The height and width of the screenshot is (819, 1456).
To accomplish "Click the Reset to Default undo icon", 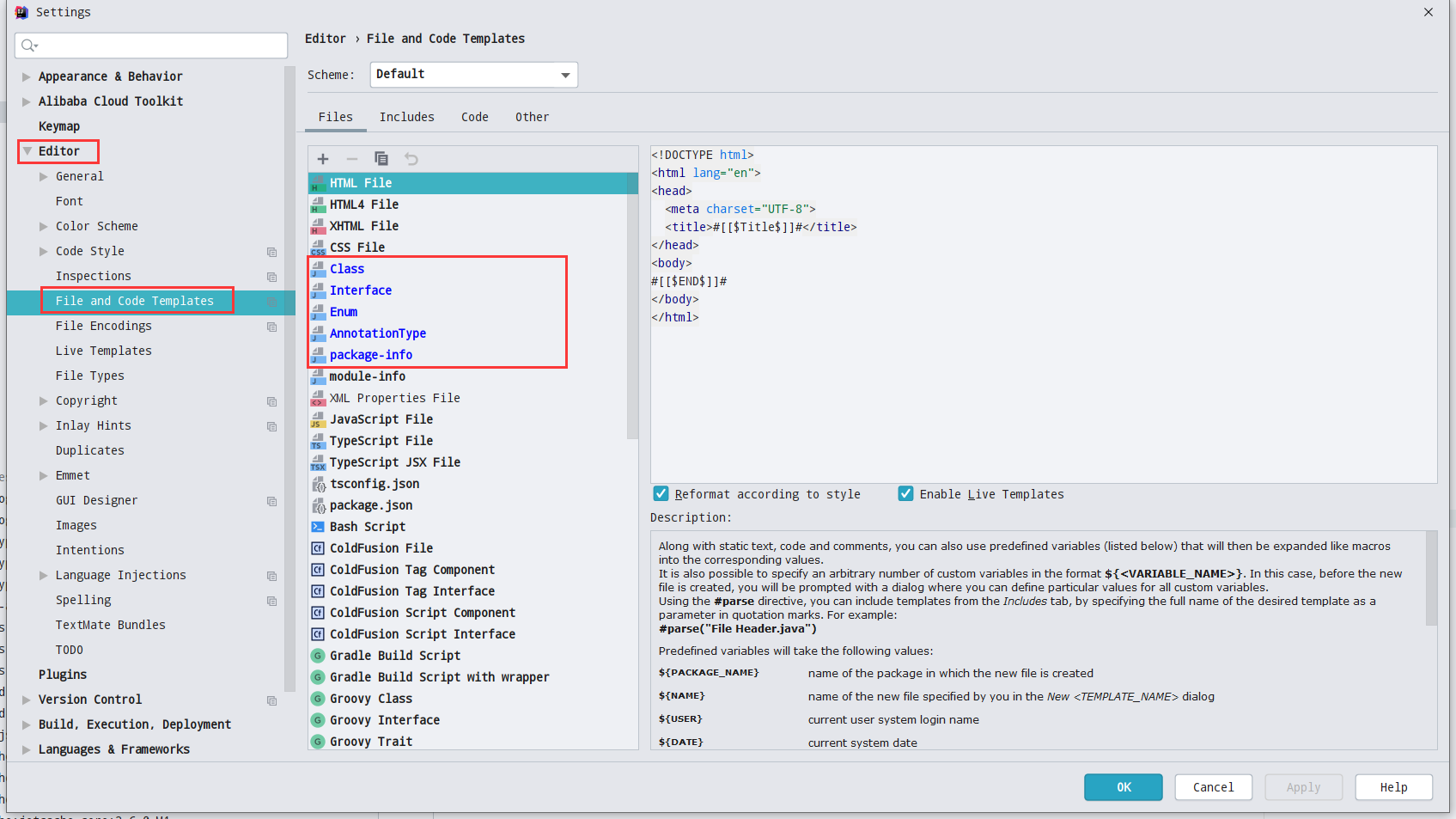I will pos(411,159).
